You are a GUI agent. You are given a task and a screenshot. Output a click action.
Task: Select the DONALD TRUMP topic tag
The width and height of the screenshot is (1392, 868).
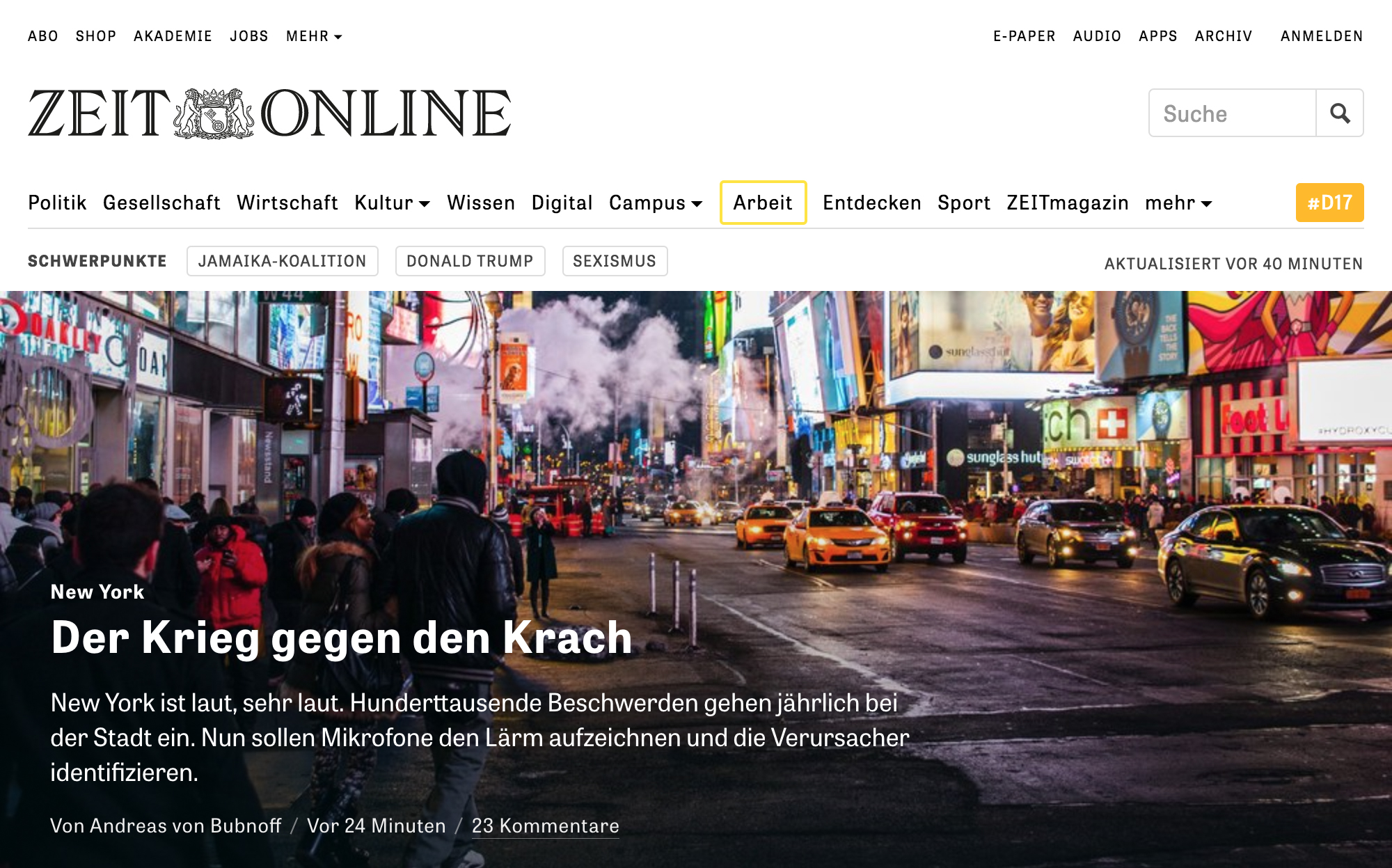pyautogui.click(x=470, y=261)
